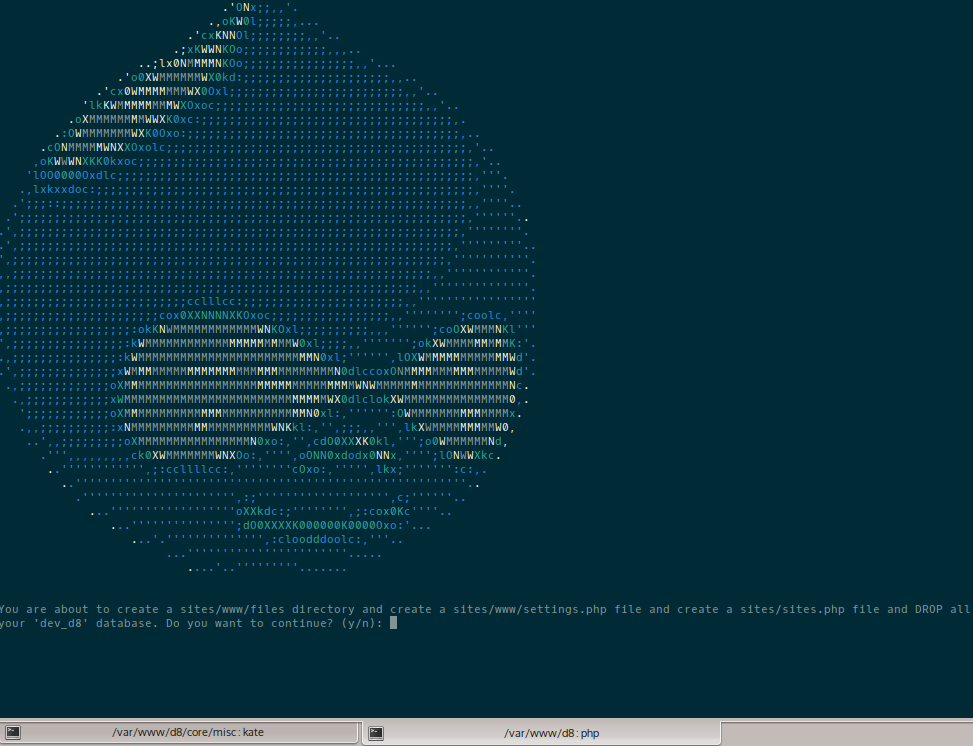Click terminal icon on the php tab

376,733
